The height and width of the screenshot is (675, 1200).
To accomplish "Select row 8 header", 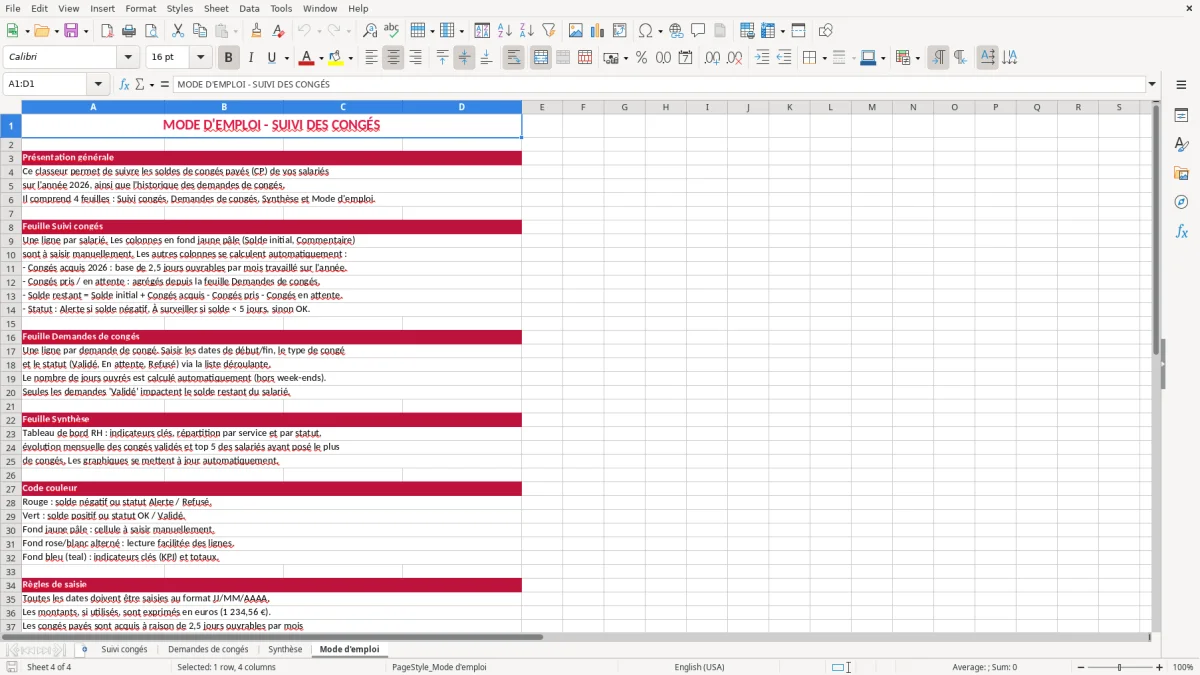I will [x=11, y=227].
